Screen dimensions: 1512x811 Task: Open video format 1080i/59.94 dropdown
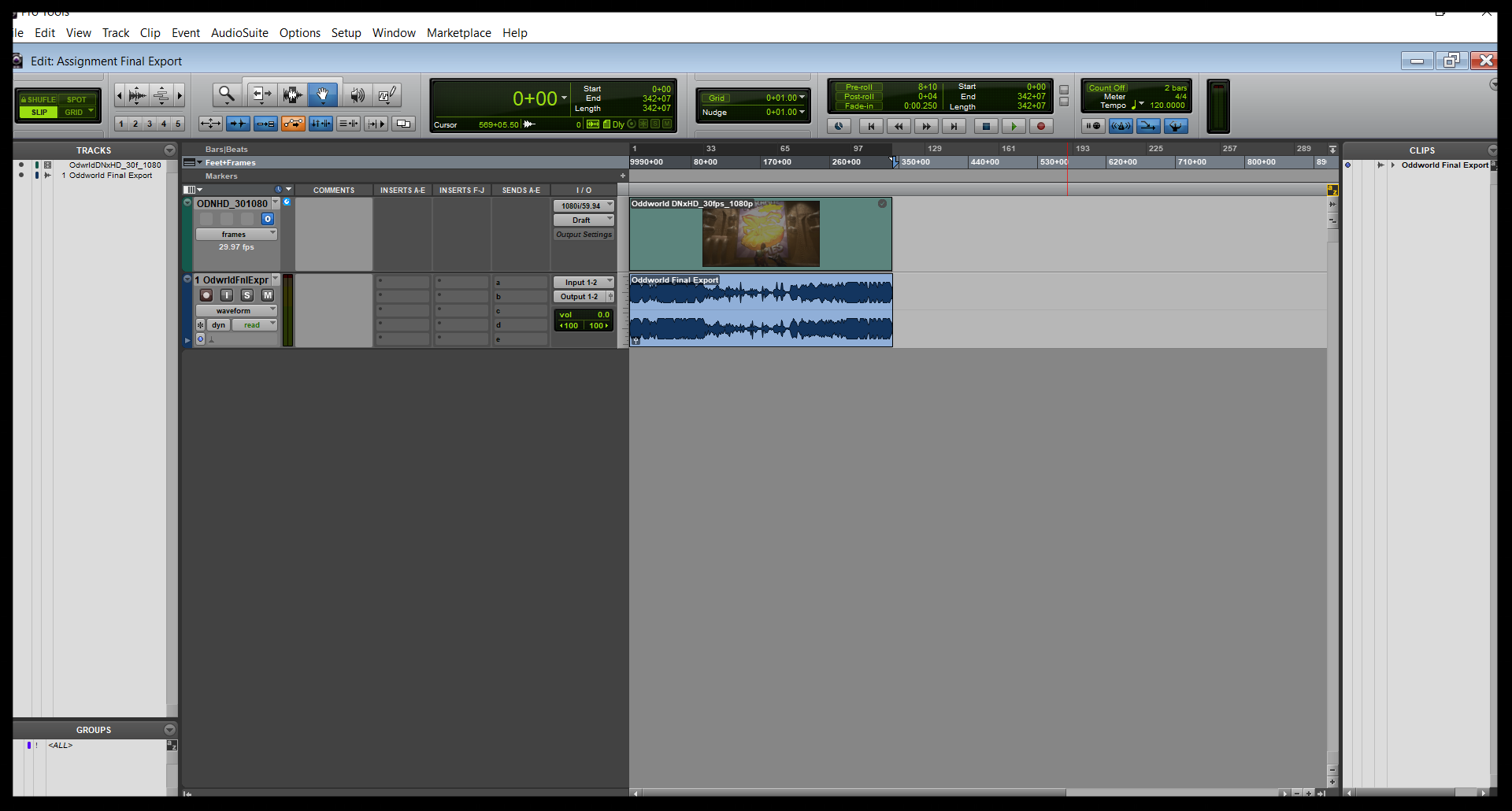(584, 206)
